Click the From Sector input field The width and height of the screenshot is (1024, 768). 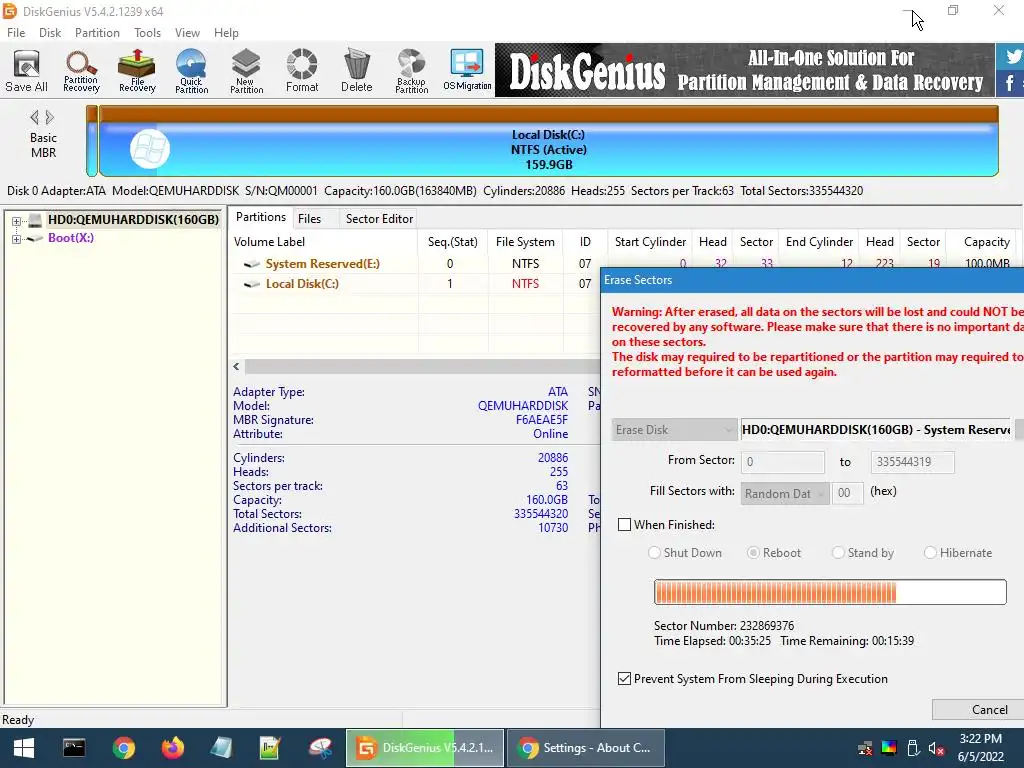point(782,462)
